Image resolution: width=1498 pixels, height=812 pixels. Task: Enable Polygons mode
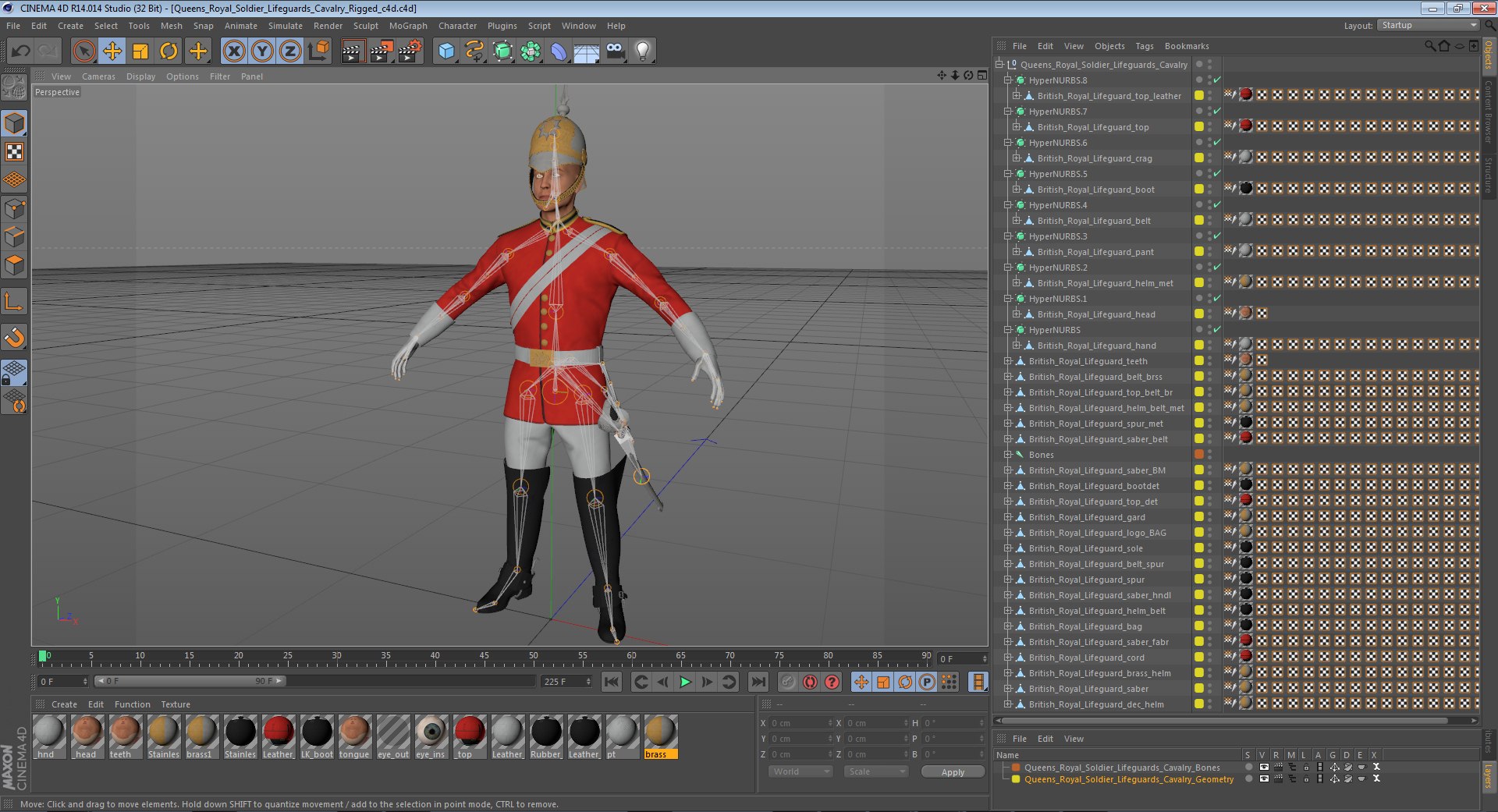[15, 265]
